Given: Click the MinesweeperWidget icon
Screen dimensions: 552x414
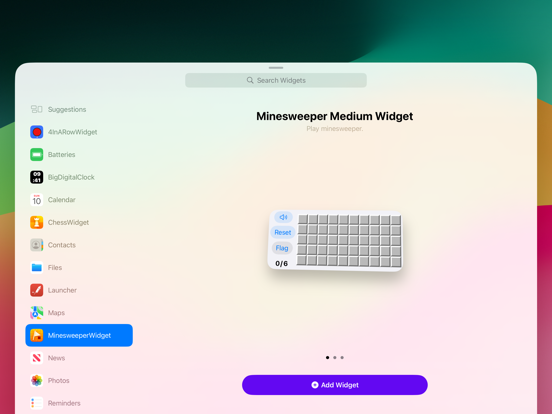Looking at the screenshot, I should 37,335.
